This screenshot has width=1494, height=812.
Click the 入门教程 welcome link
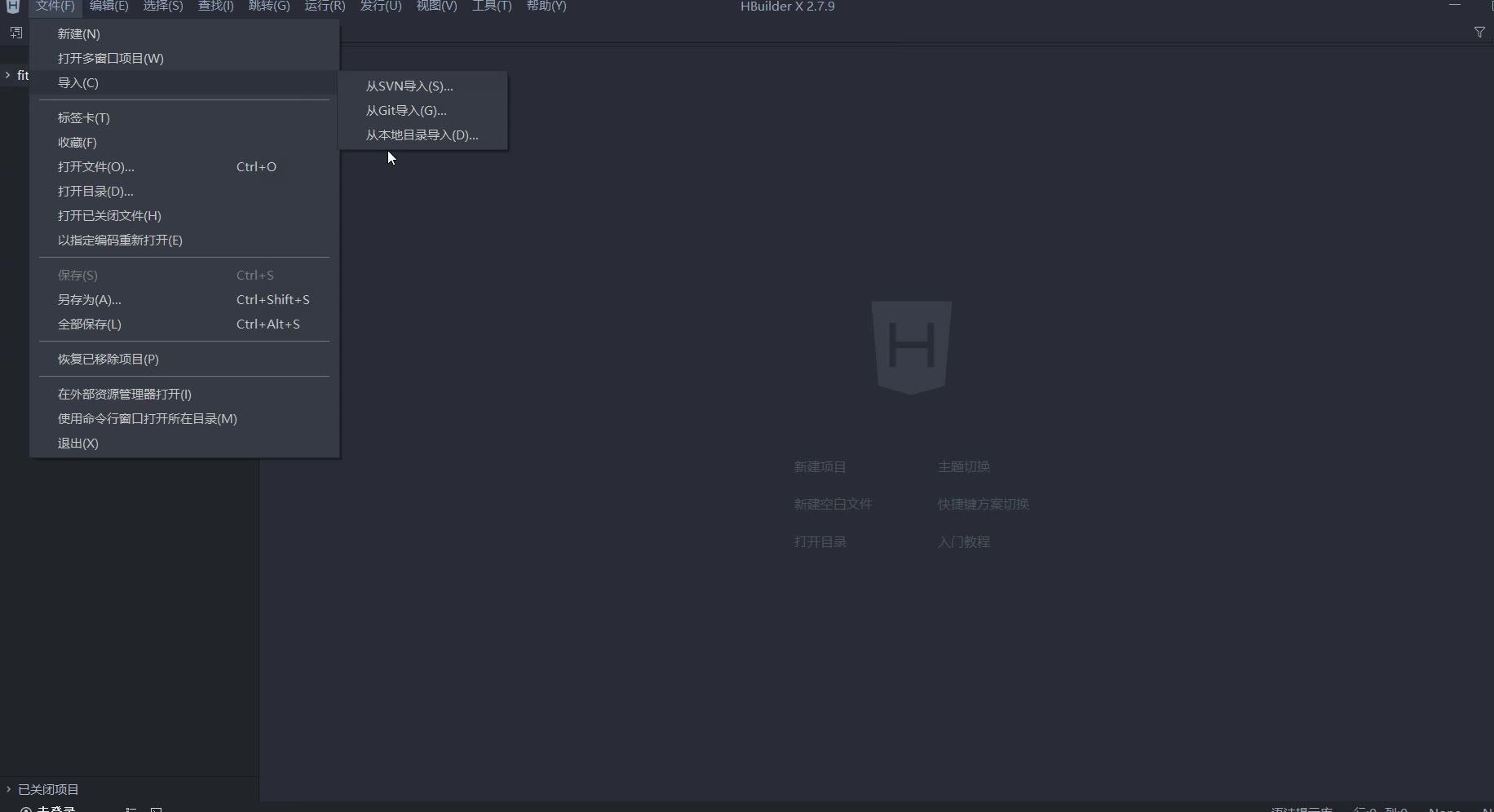click(x=964, y=542)
